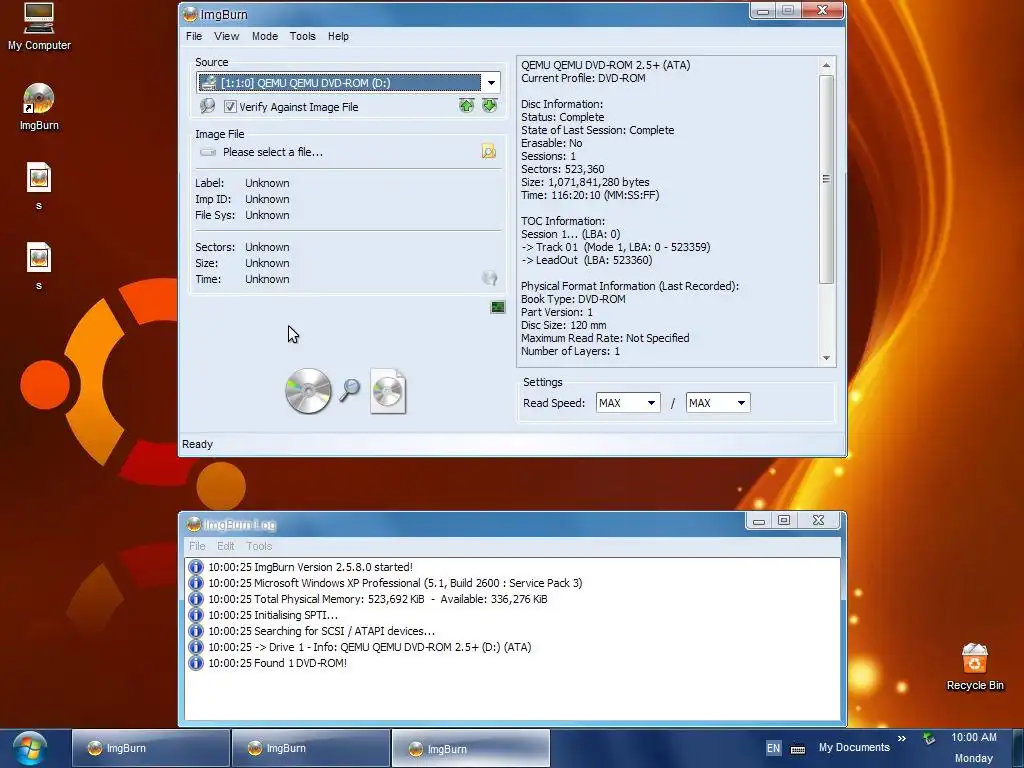Click the small drive icon before Please select
This screenshot has width=1024, height=768.
[208, 152]
